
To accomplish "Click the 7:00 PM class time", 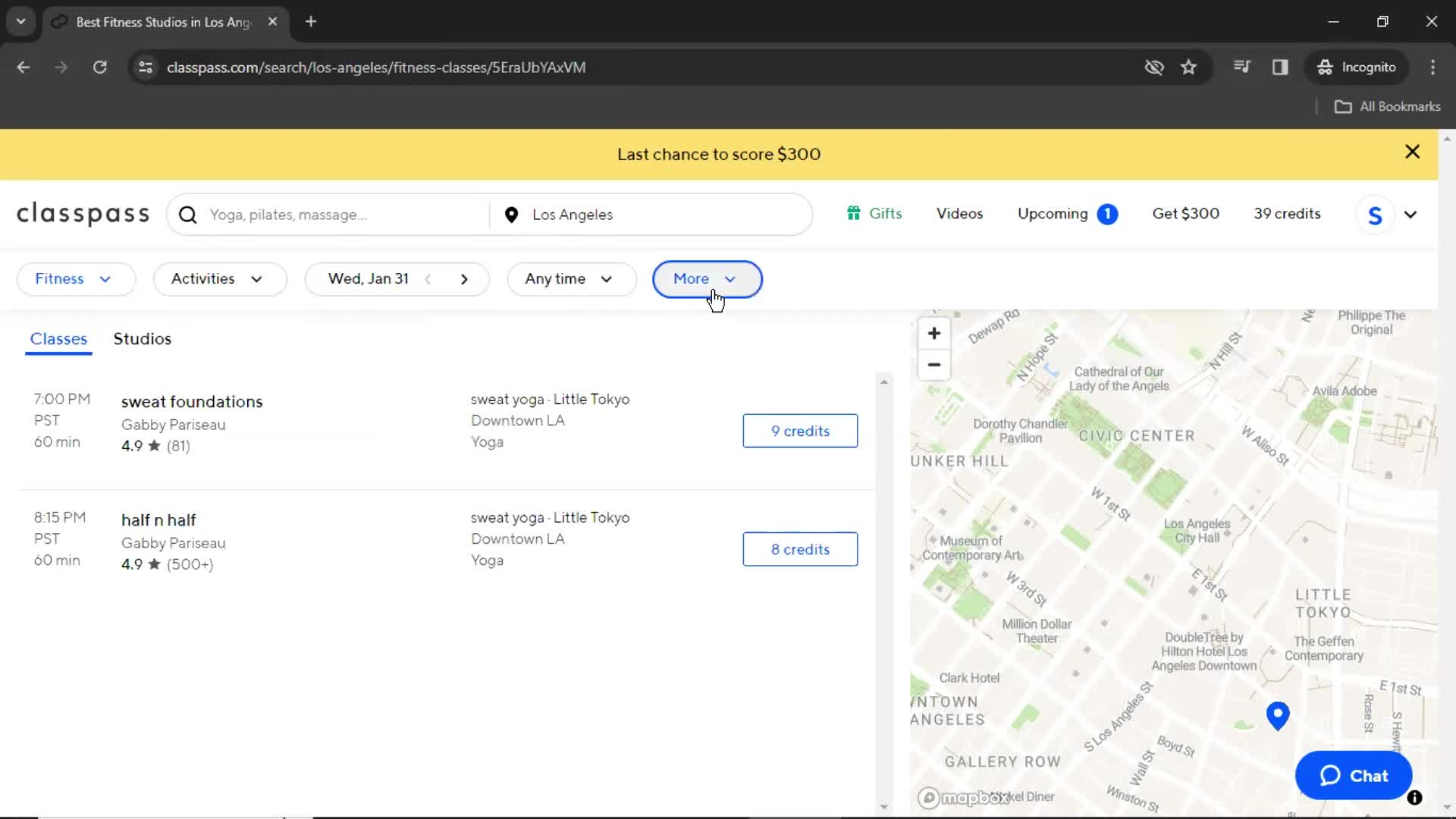I will [x=61, y=399].
